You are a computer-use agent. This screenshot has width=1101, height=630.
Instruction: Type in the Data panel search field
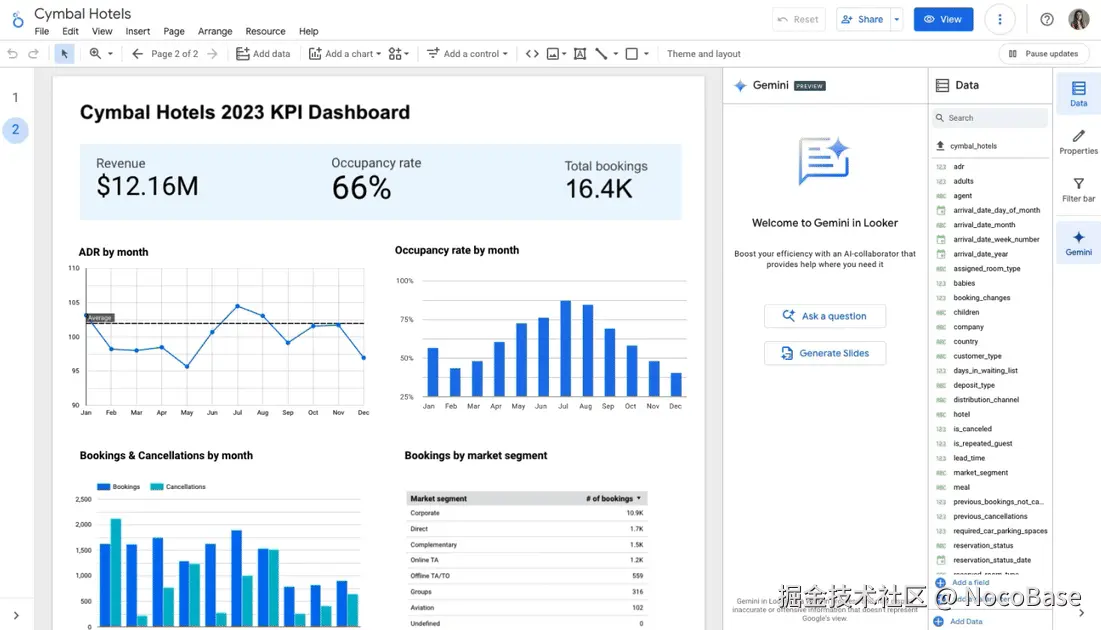[989, 117]
